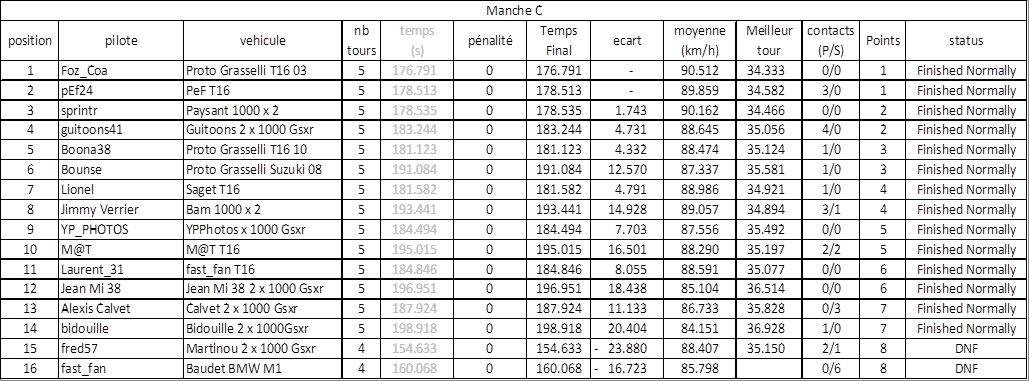Select average speed 90.512 cell

click(698, 70)
